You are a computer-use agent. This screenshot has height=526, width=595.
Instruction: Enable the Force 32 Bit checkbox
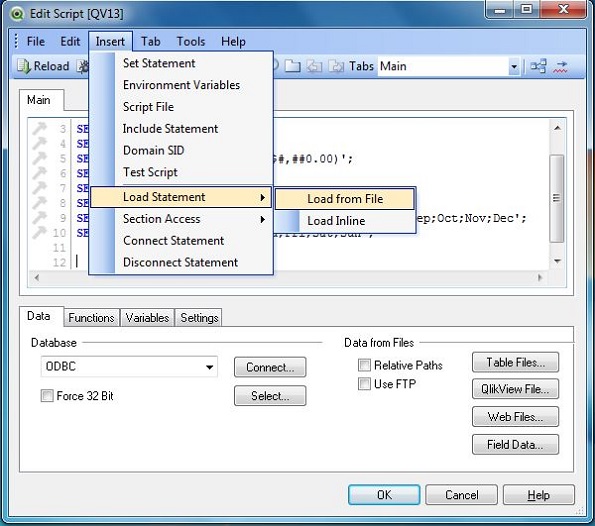47,396
